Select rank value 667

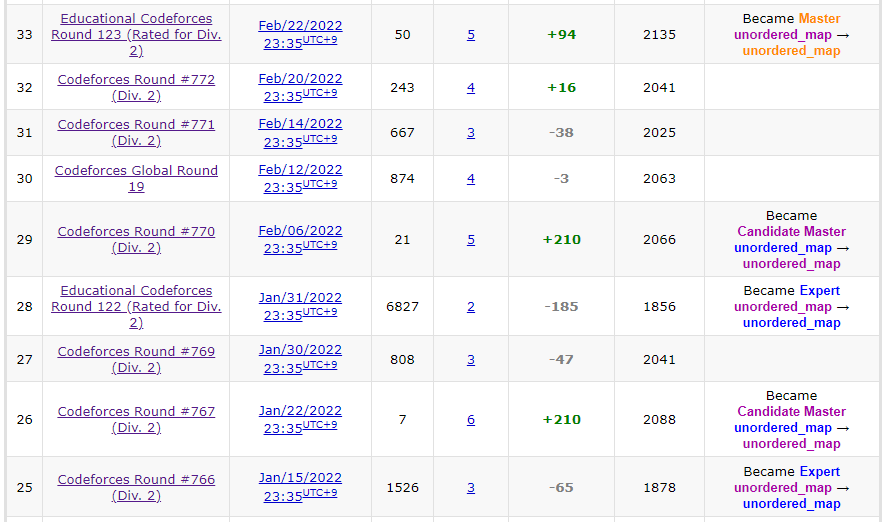[x=402, y=133]
